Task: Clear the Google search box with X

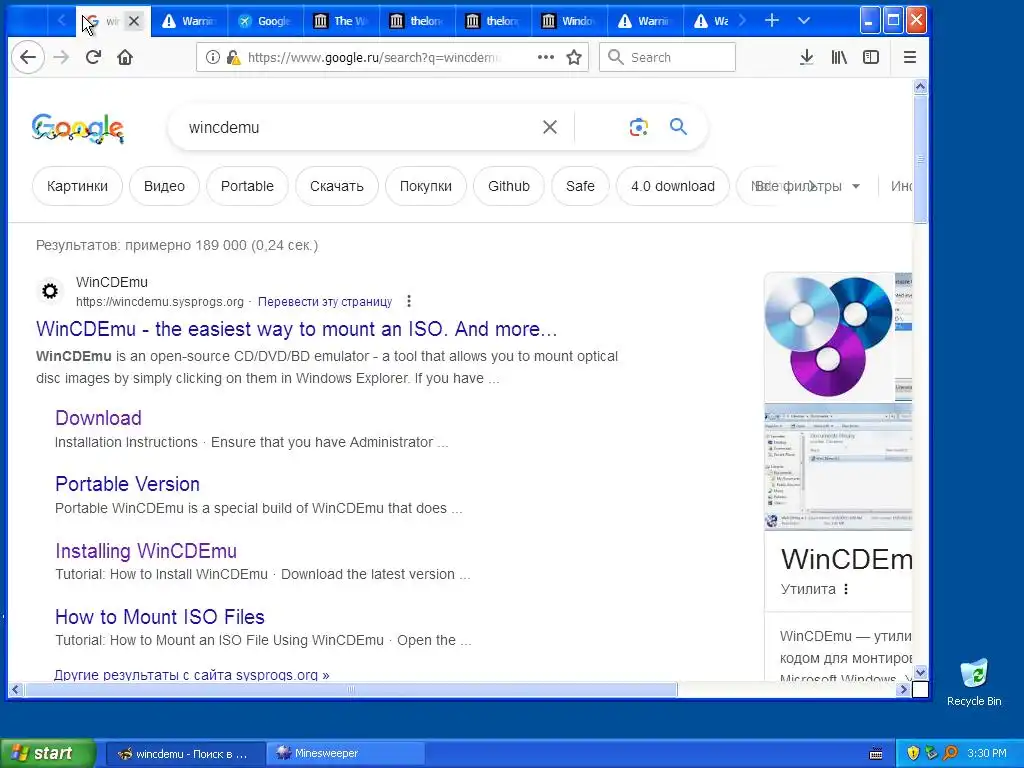Action: [x=550, y=127]
